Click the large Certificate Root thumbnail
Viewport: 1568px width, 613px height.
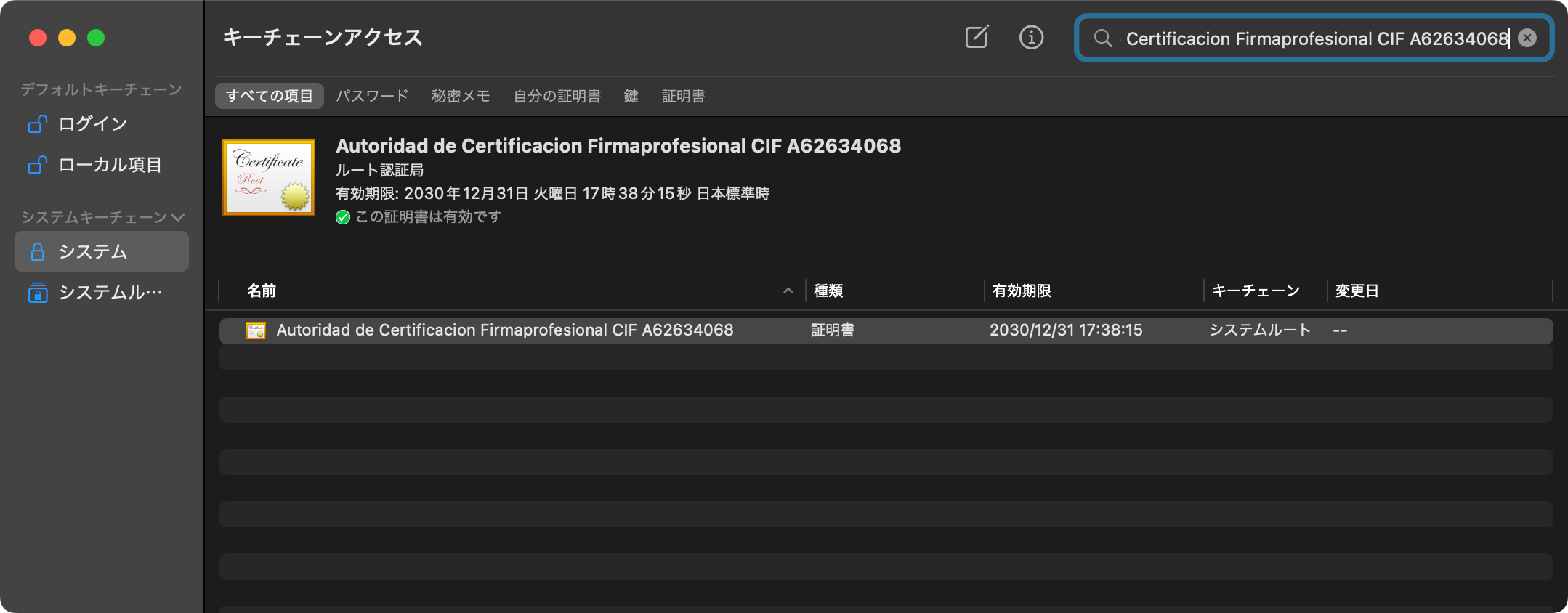click(x=269, y=178)
